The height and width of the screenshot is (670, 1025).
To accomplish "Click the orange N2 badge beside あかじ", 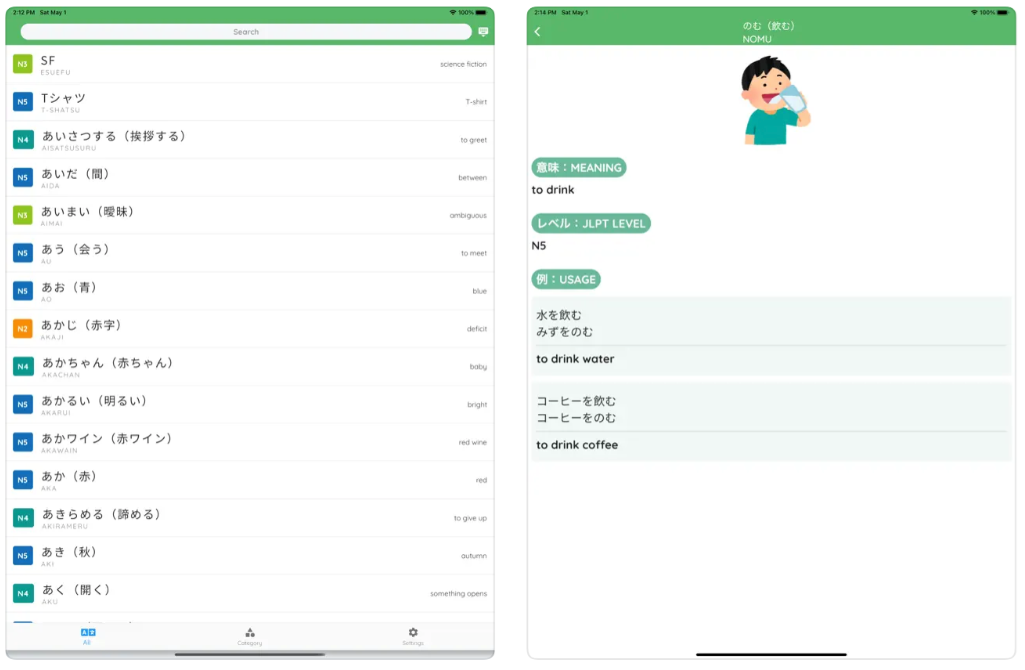I will pyautogui.click(x=22, y=329).
